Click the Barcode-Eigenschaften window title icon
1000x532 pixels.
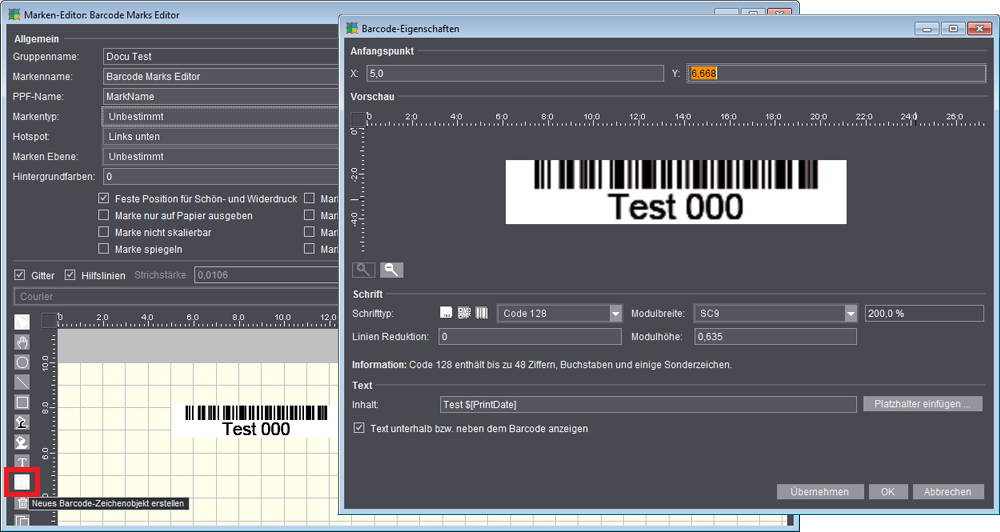click(x=352, y=28)
